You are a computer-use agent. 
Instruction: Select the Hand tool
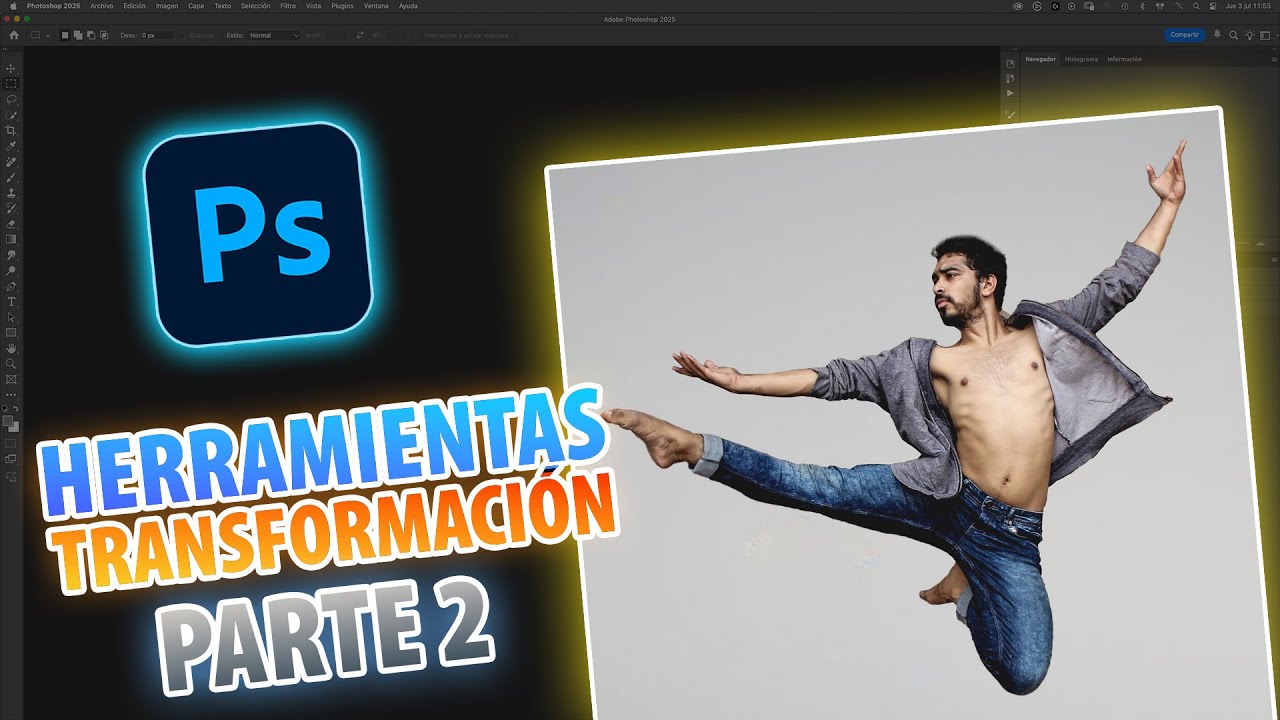click(12, 347)
